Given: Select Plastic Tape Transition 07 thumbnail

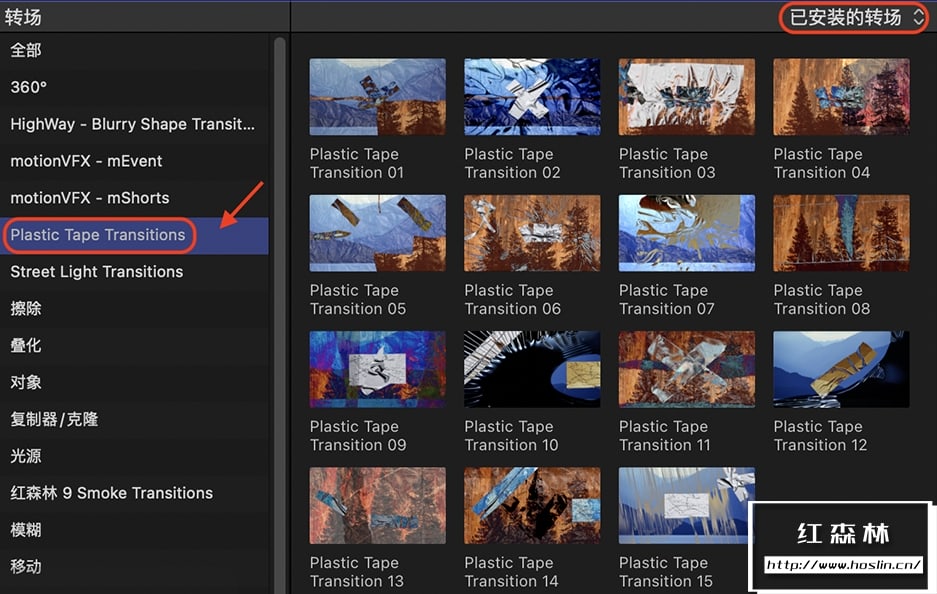Looking at the screenshot, I should 687,233.
